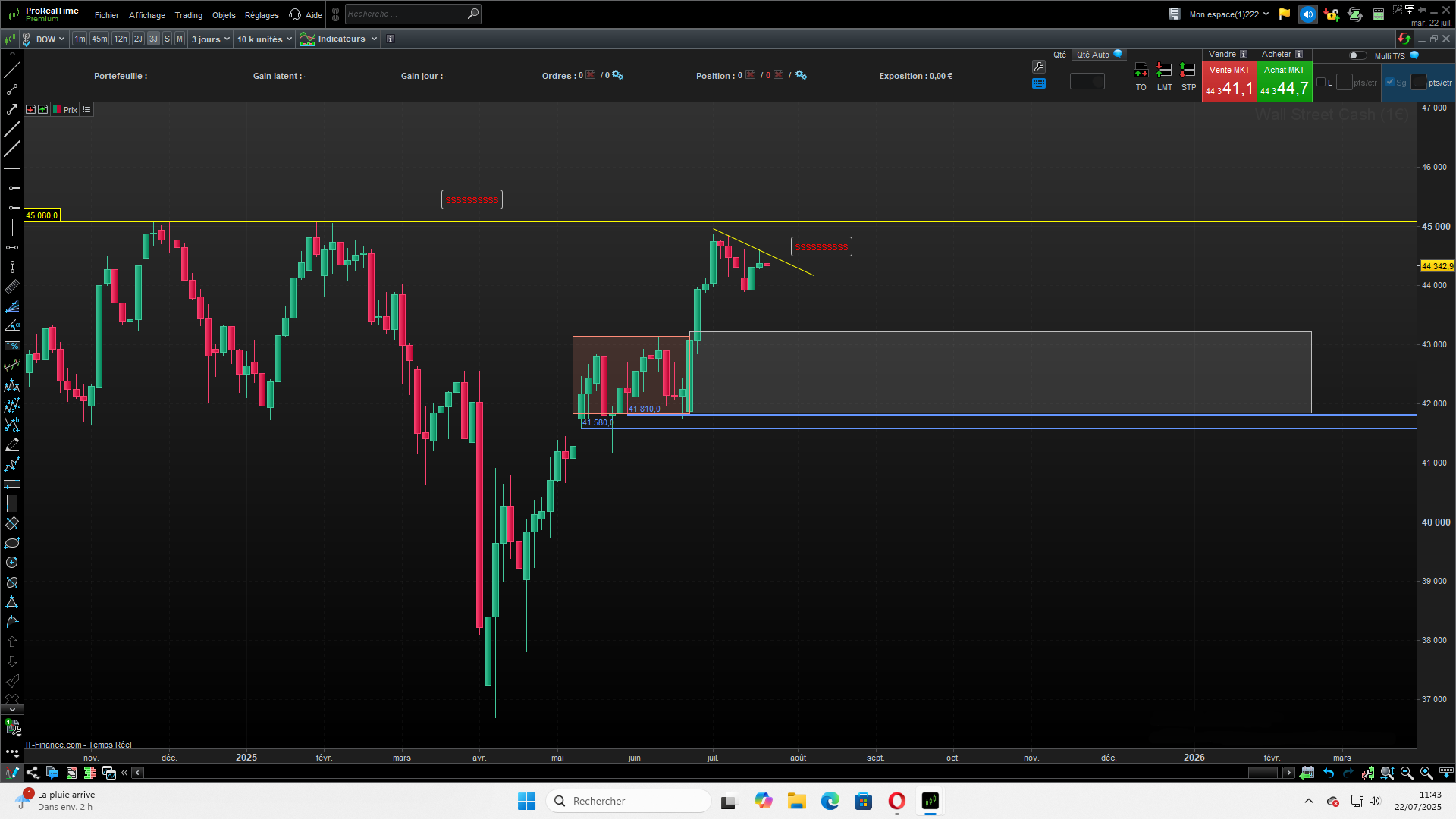Image resolution: width=1456 pixels, height=819 pixels.
Task: Open the trading settings wrench icon
Action: 1039,67
